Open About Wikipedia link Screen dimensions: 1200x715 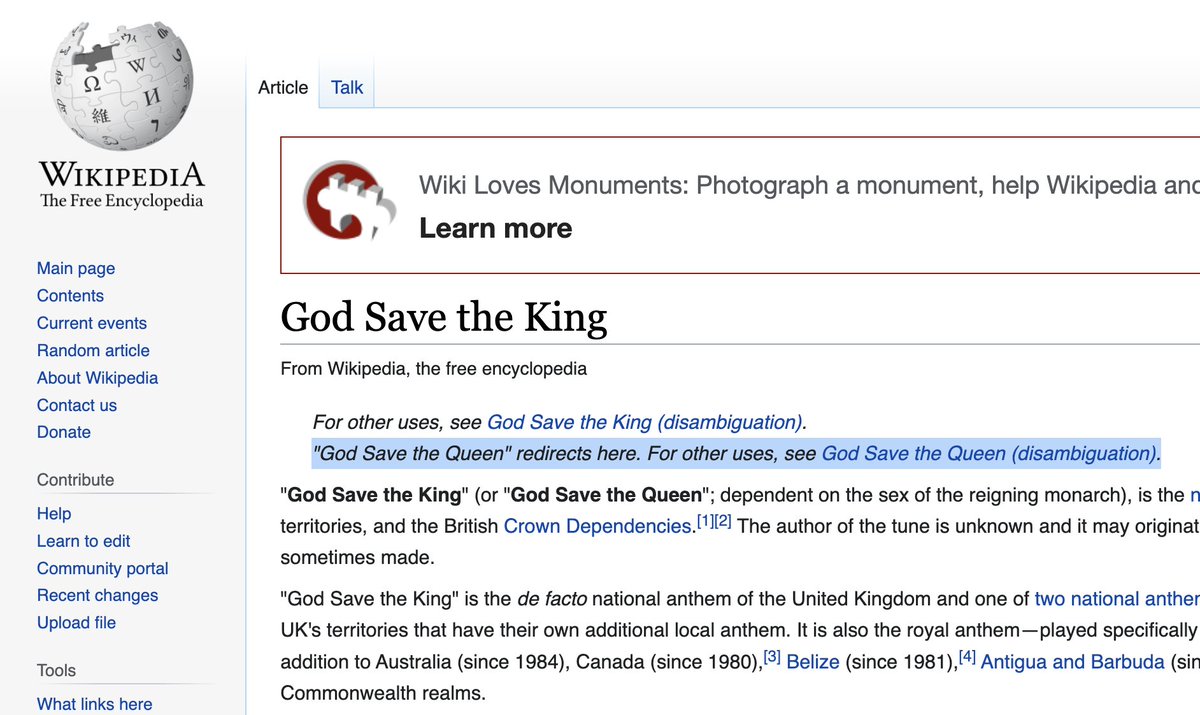[x=97, y=377]
